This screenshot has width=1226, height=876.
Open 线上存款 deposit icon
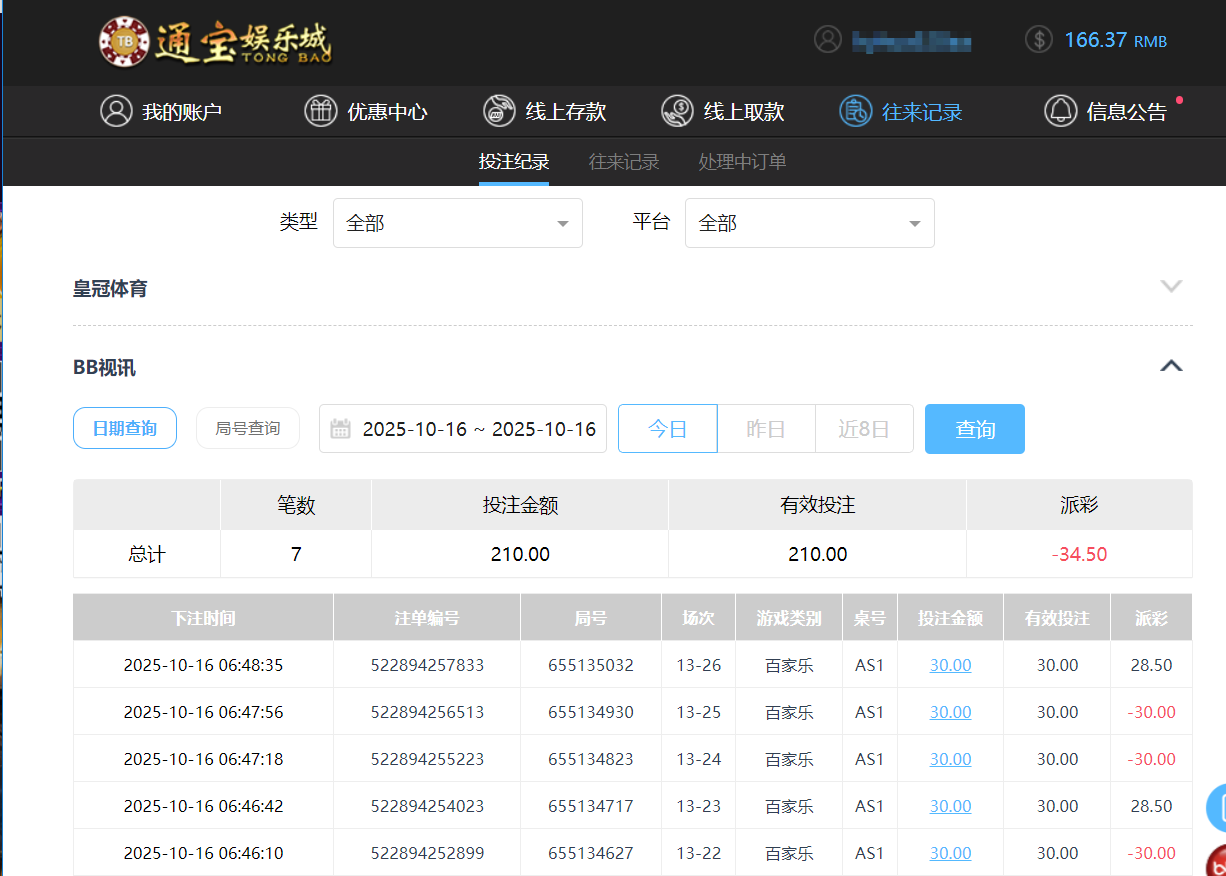pos(498,111)
